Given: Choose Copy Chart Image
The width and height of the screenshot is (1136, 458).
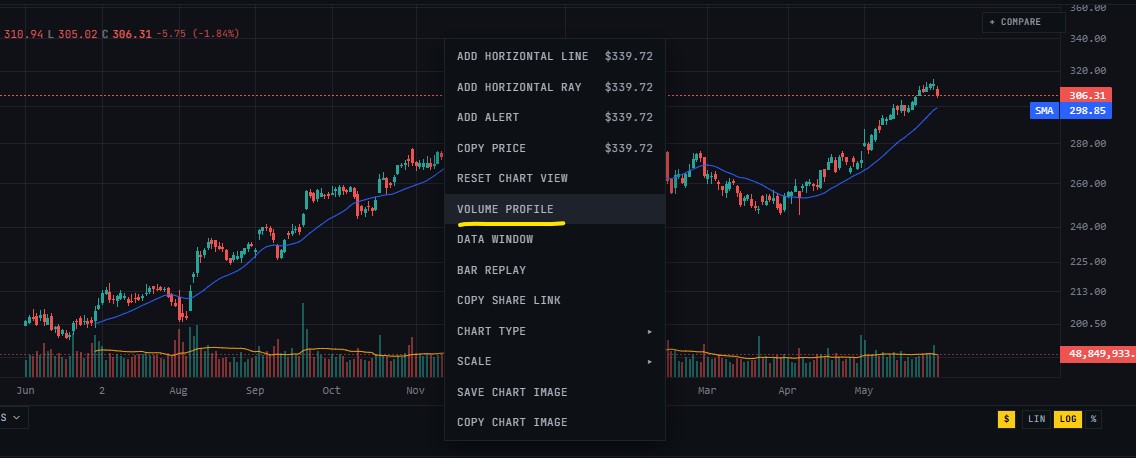Looking at the screenshot, I should click(554, 422).
